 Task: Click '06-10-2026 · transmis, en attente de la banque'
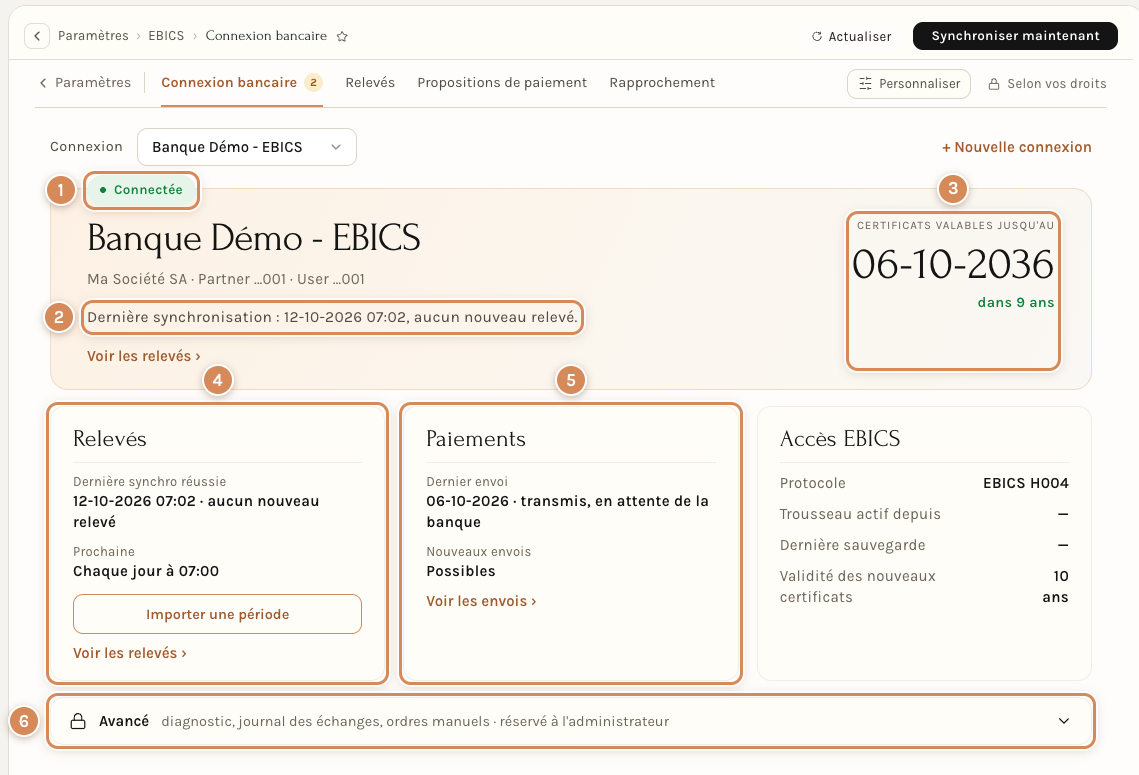click(x=567, y=511)
